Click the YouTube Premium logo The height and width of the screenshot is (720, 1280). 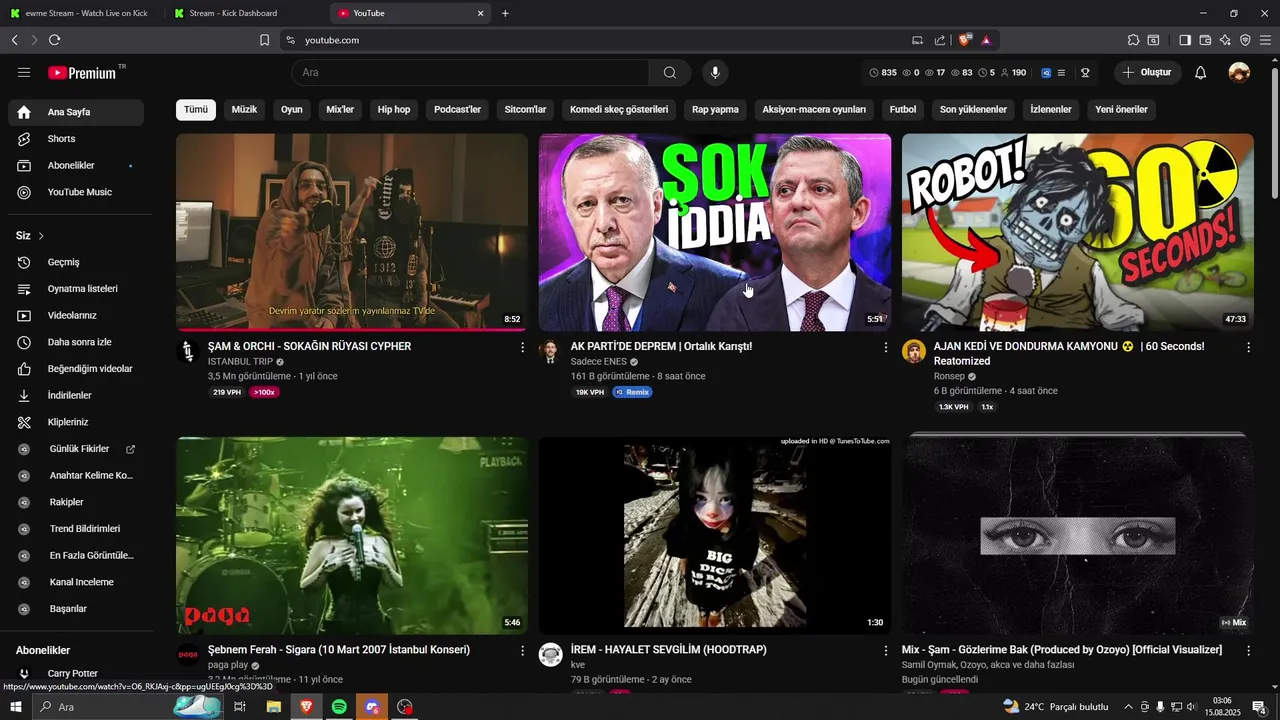pos(82,73)
